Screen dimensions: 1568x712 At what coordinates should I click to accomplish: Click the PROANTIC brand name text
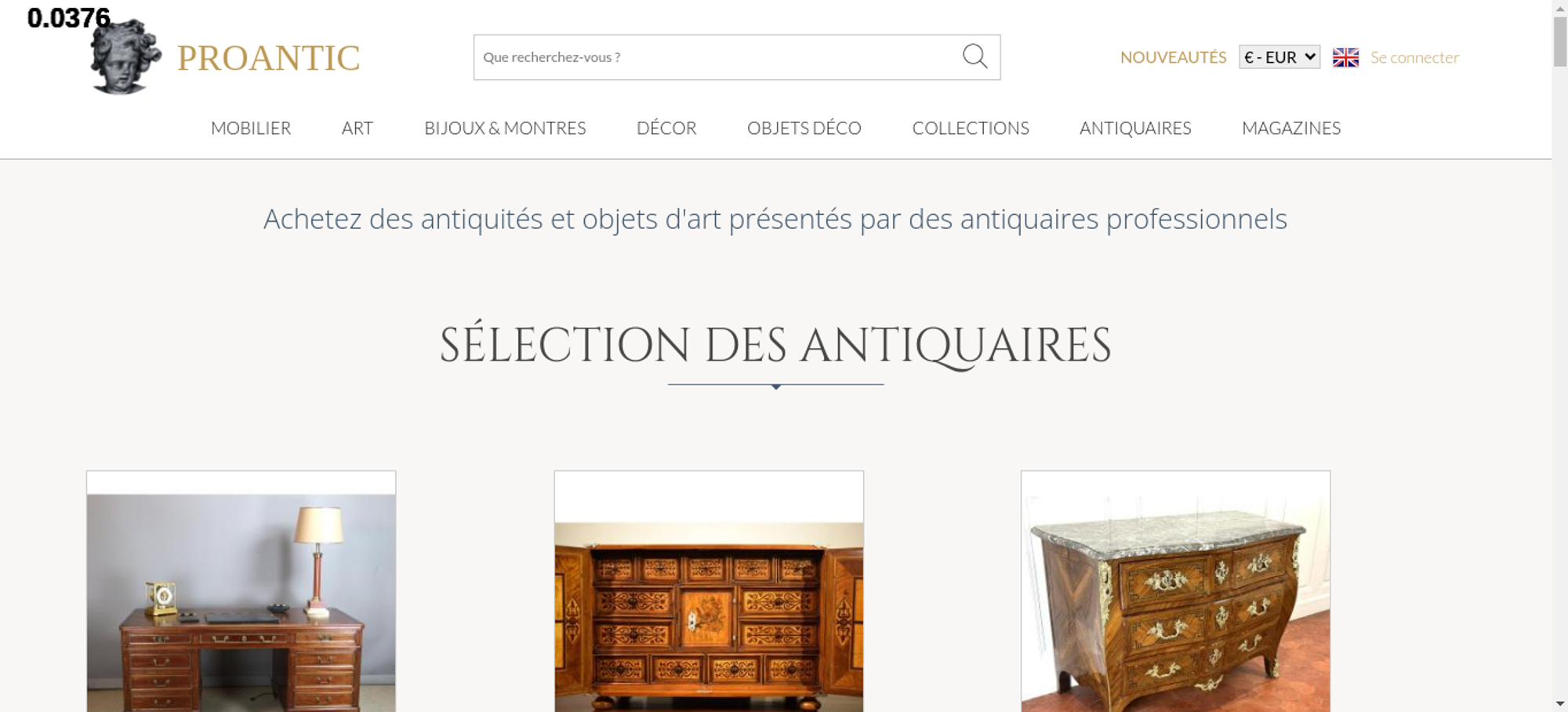pos(268,58)
